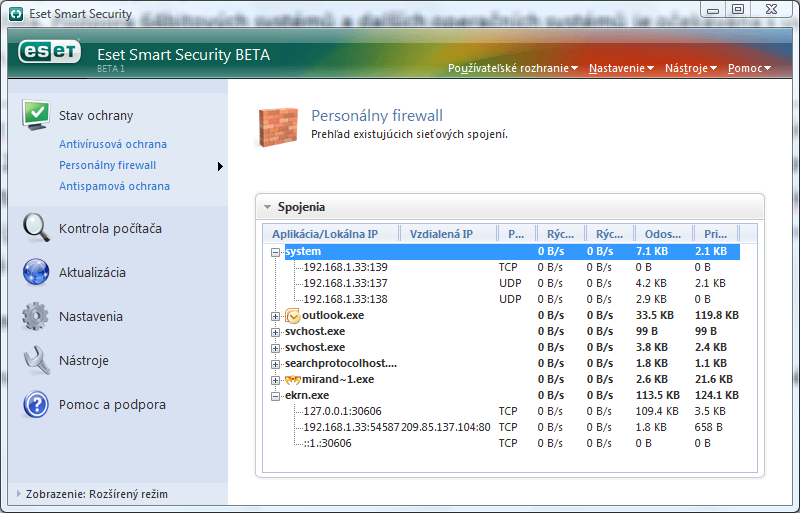The height and width of the screenshot is (513, 800).
Task: Open the Pomoc top menu
Action: coord(749,68)
